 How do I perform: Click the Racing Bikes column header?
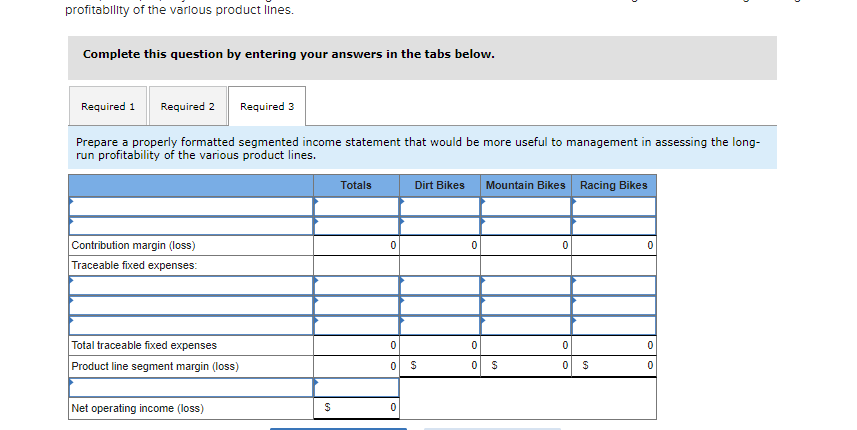click(613, 185)
